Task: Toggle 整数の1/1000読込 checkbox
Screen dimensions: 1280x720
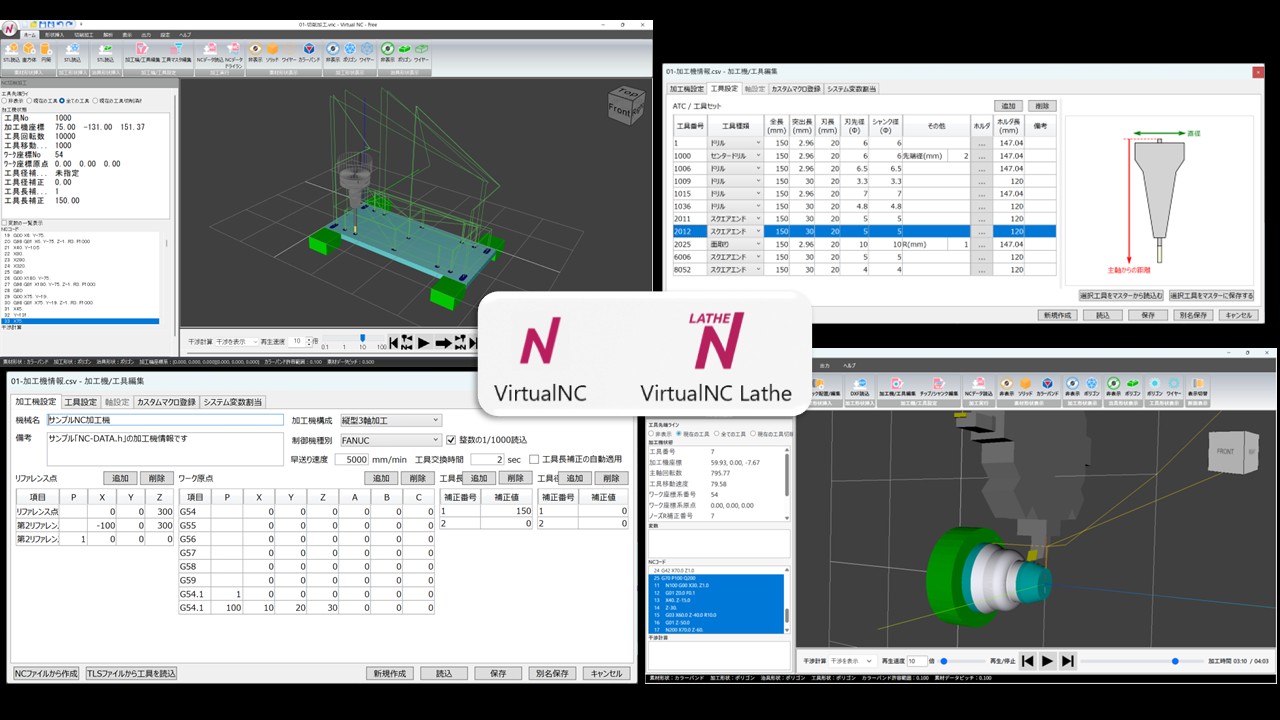Action: pos(451,440)
